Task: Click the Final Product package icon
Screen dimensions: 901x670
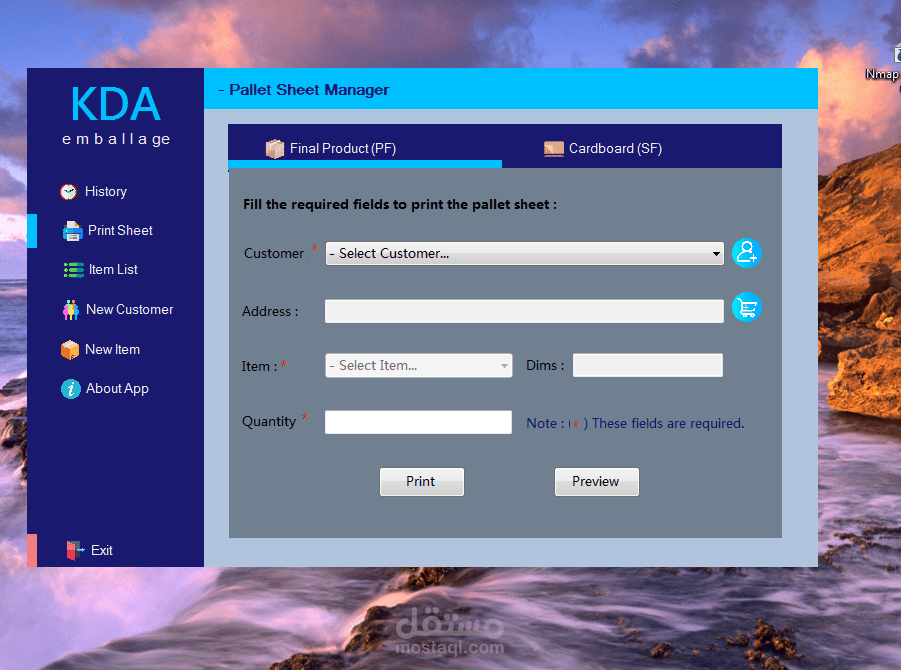Action: (275, 149)
